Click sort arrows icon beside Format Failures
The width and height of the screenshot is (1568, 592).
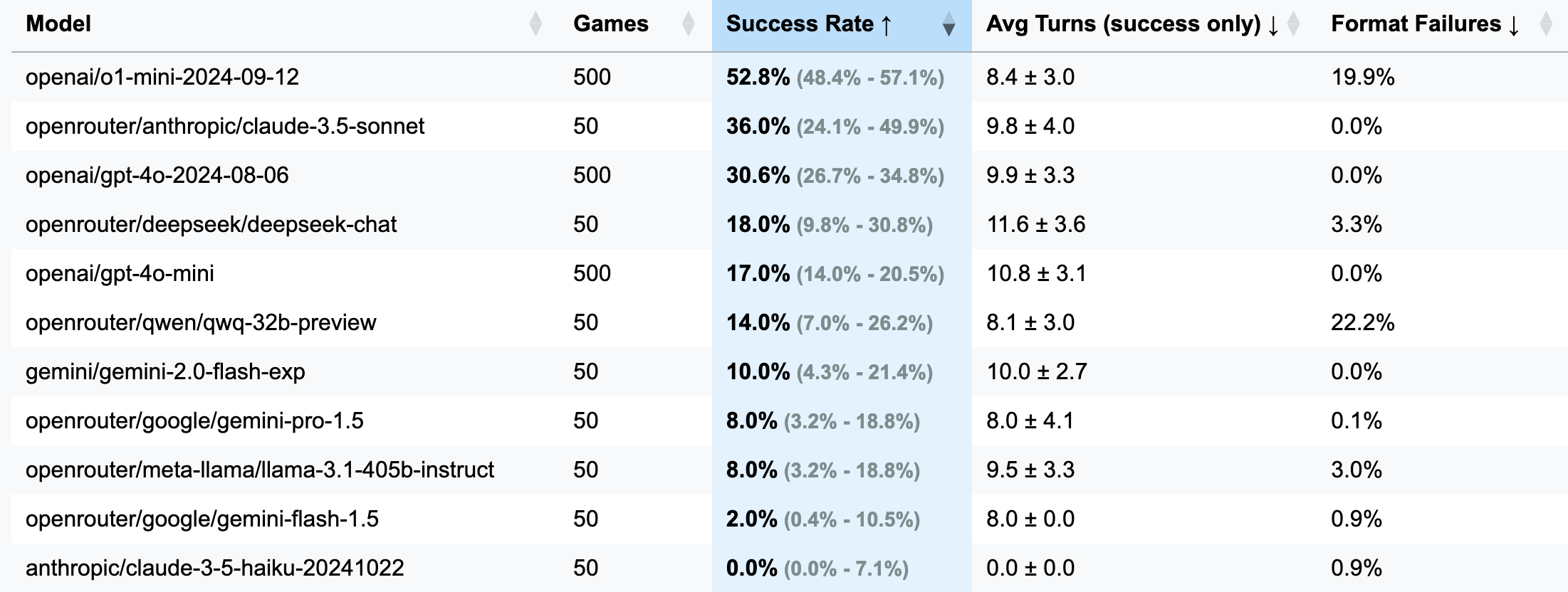[x=1545, y=24]
